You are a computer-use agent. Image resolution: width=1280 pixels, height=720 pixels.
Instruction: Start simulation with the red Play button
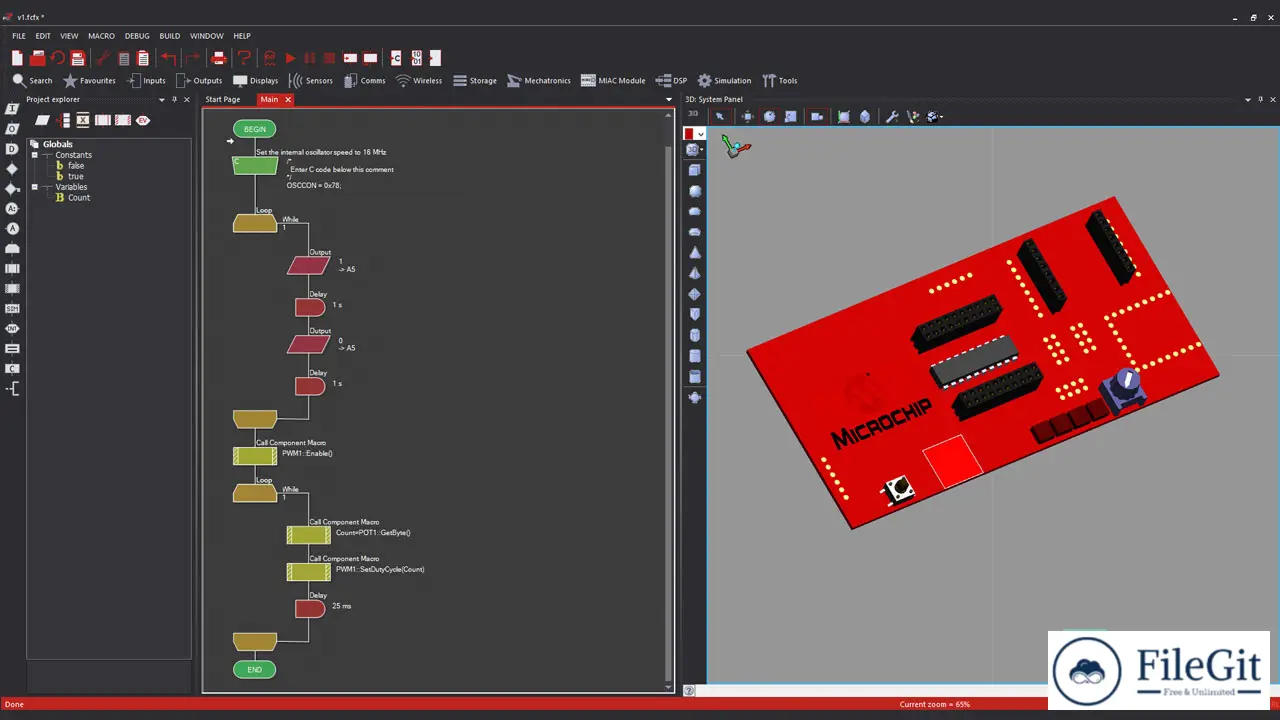pyautogui.click(x=290, y=58)
